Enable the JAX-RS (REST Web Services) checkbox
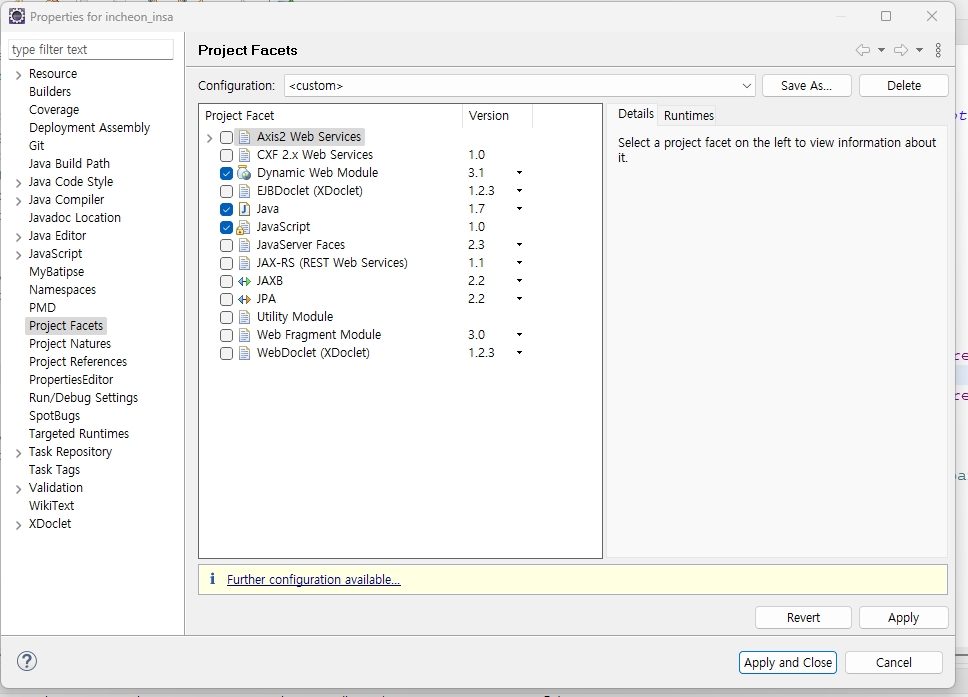 click(227, 263)
